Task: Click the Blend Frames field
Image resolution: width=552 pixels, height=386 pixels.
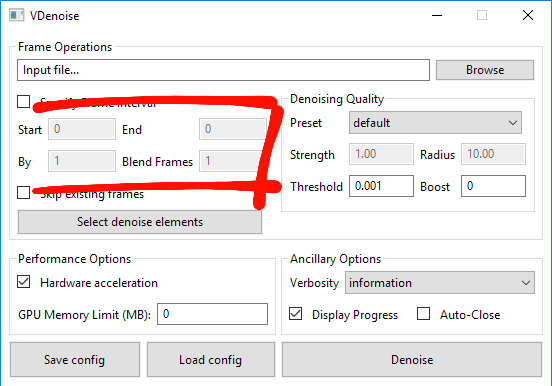Action: [x=231, y=161]
